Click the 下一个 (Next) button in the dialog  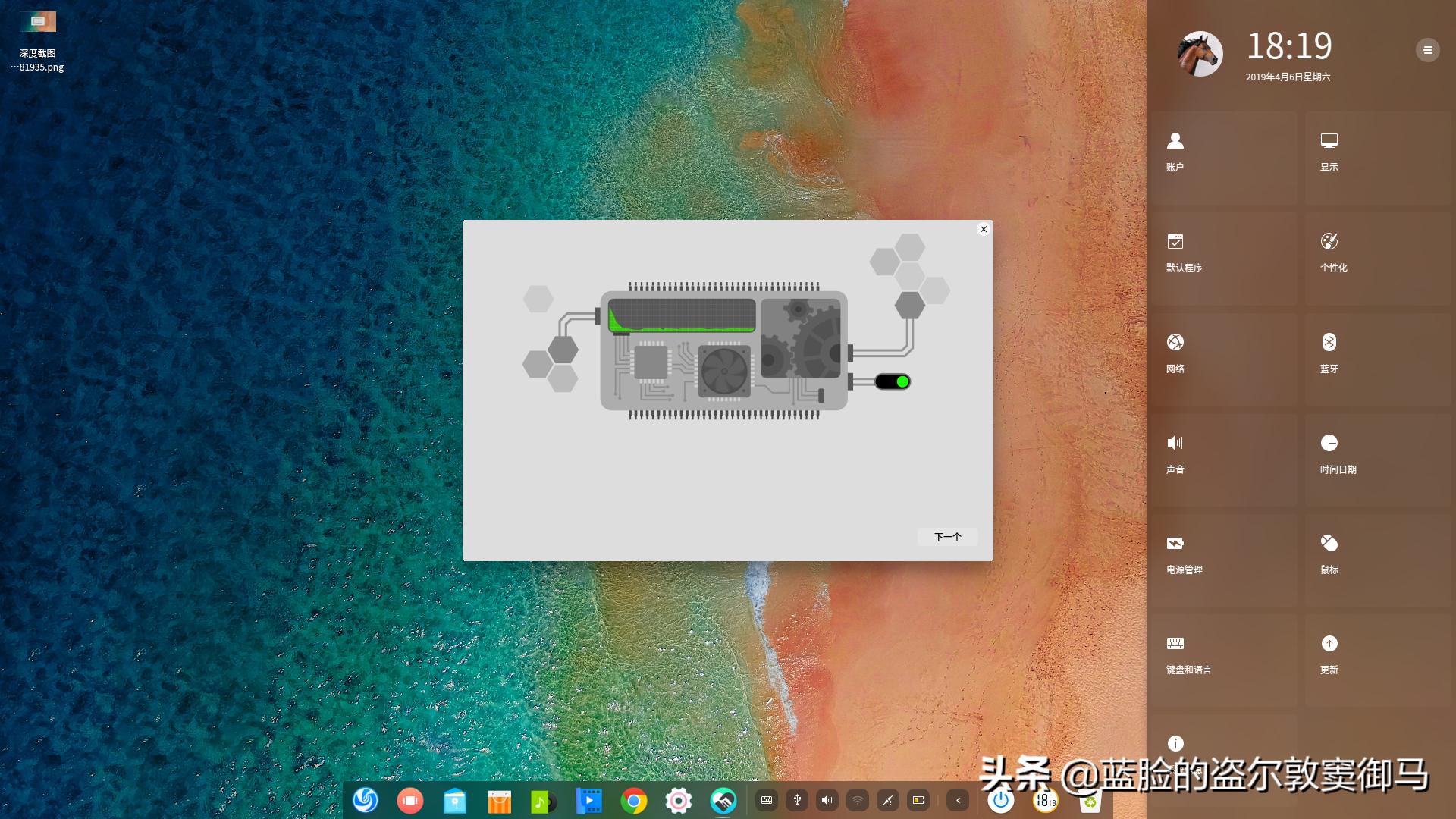point(947,536)
